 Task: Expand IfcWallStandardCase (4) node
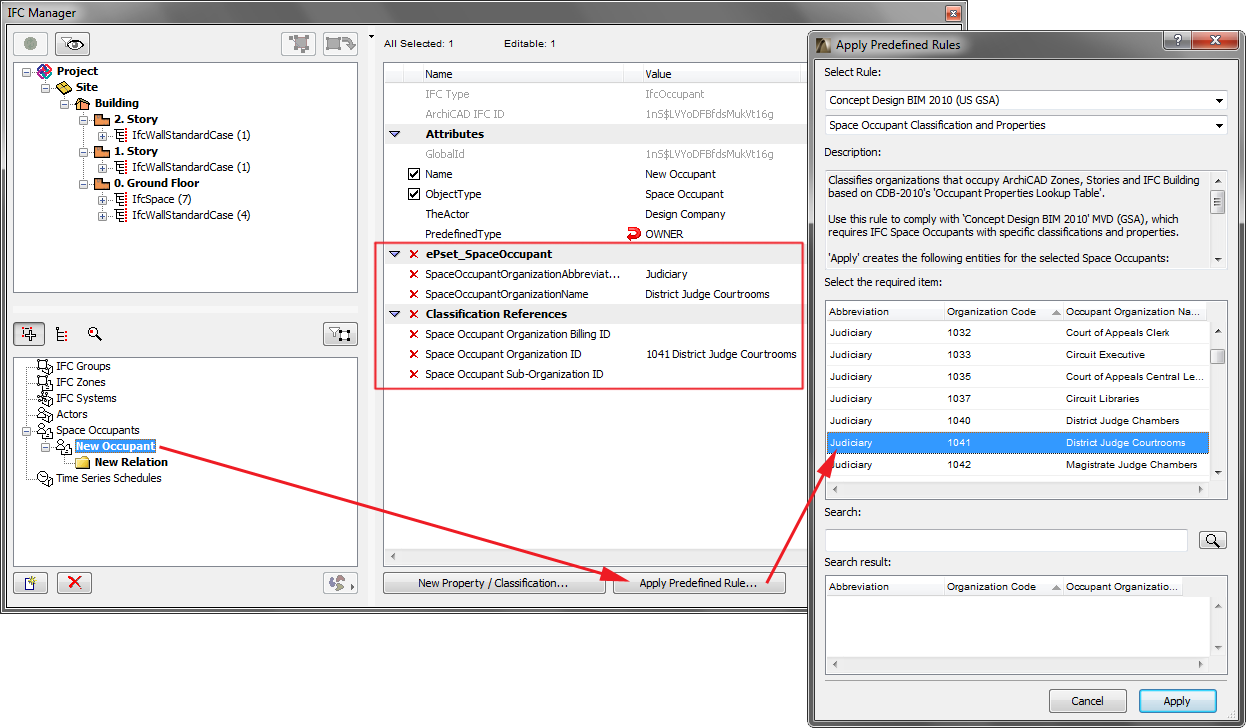point(103,216)
